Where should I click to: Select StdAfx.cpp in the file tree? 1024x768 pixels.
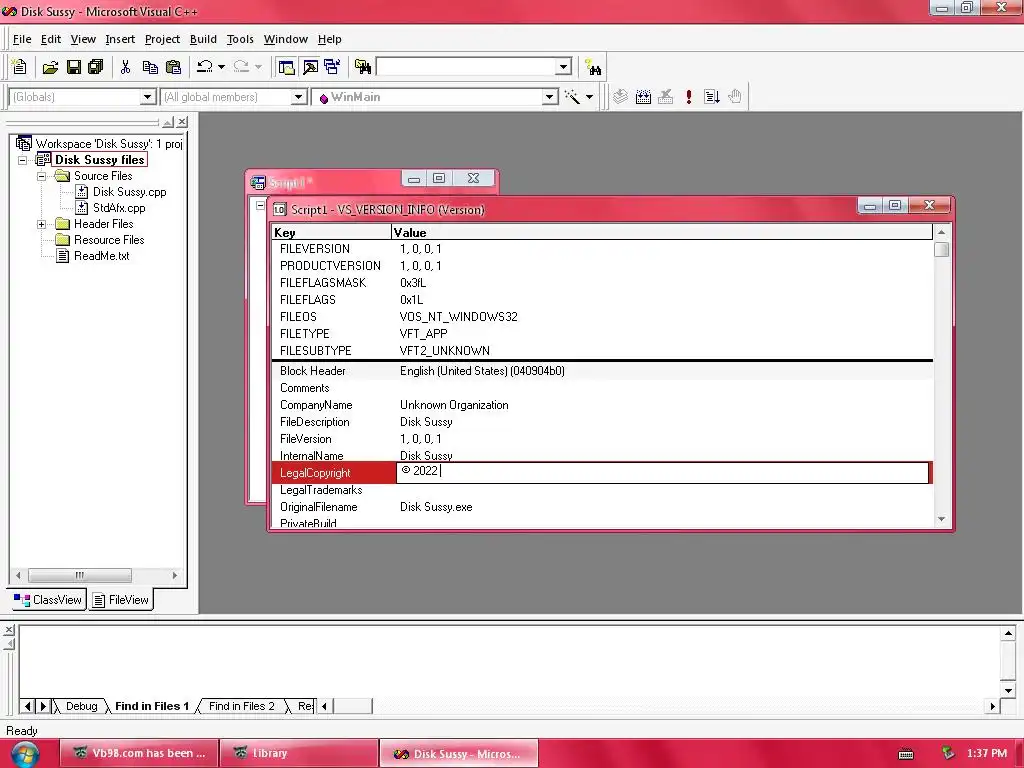[x=119, y=208]
